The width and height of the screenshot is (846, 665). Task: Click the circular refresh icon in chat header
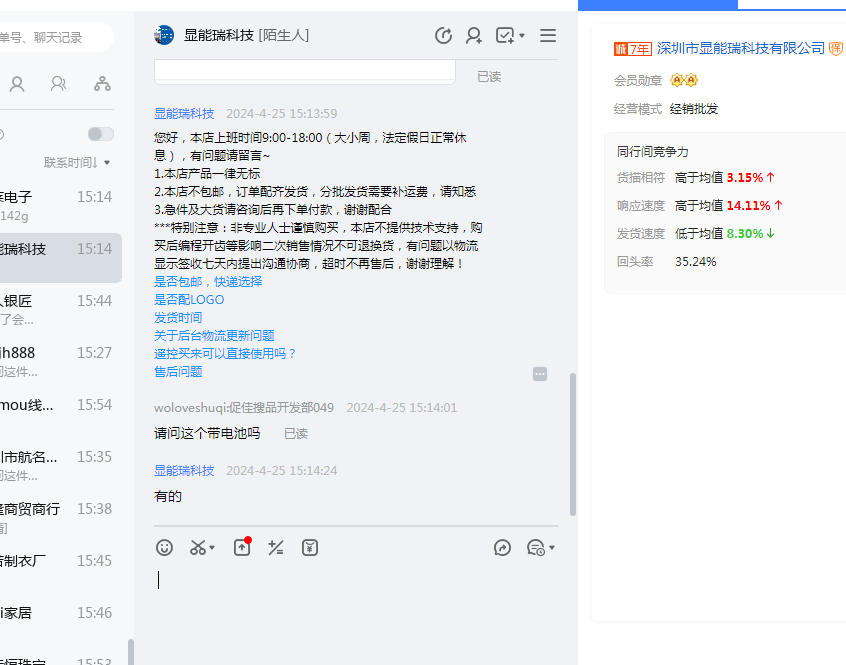(x=443, y=36)
